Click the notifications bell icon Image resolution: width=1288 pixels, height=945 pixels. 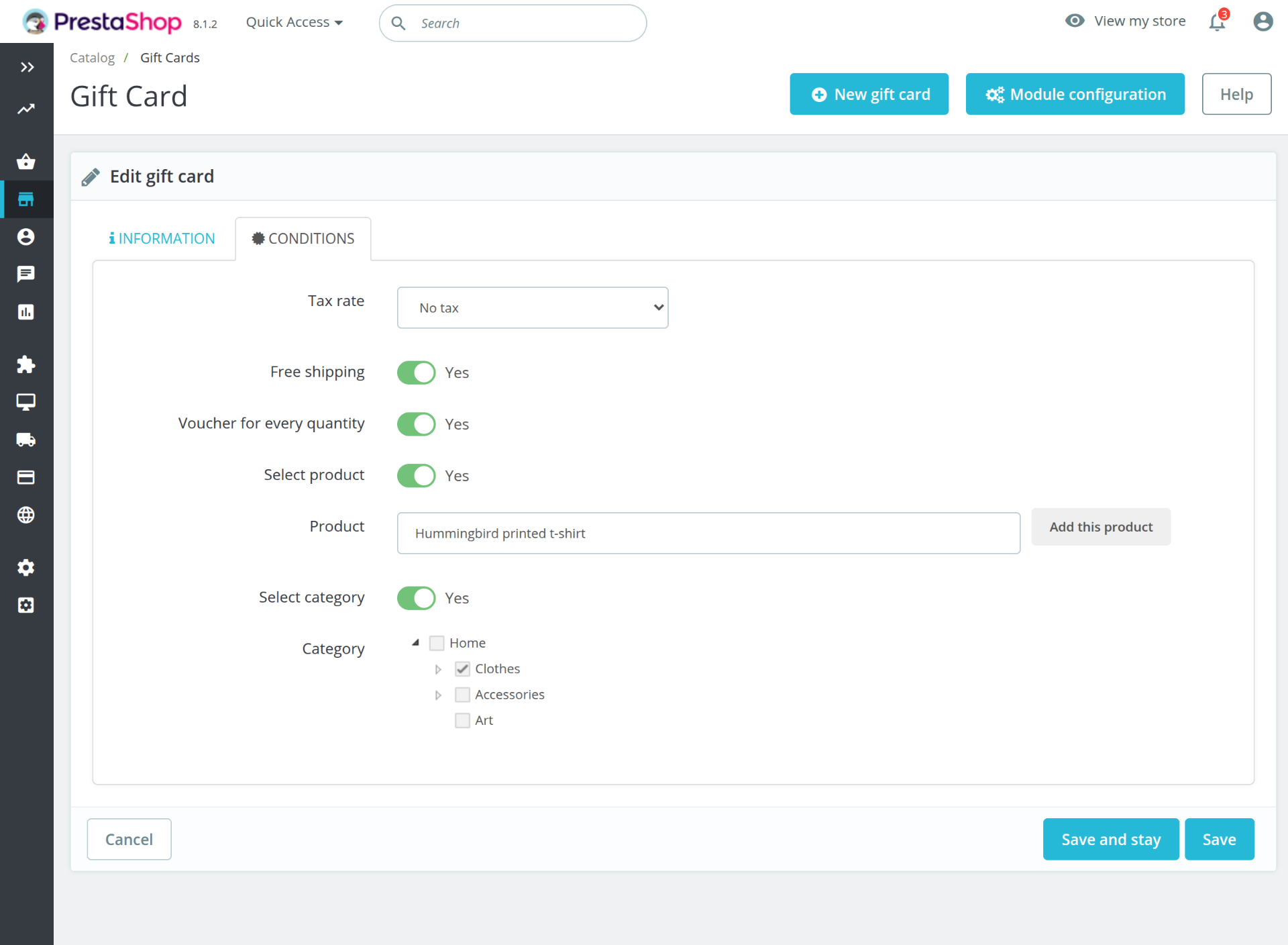tap(1217, 22)
